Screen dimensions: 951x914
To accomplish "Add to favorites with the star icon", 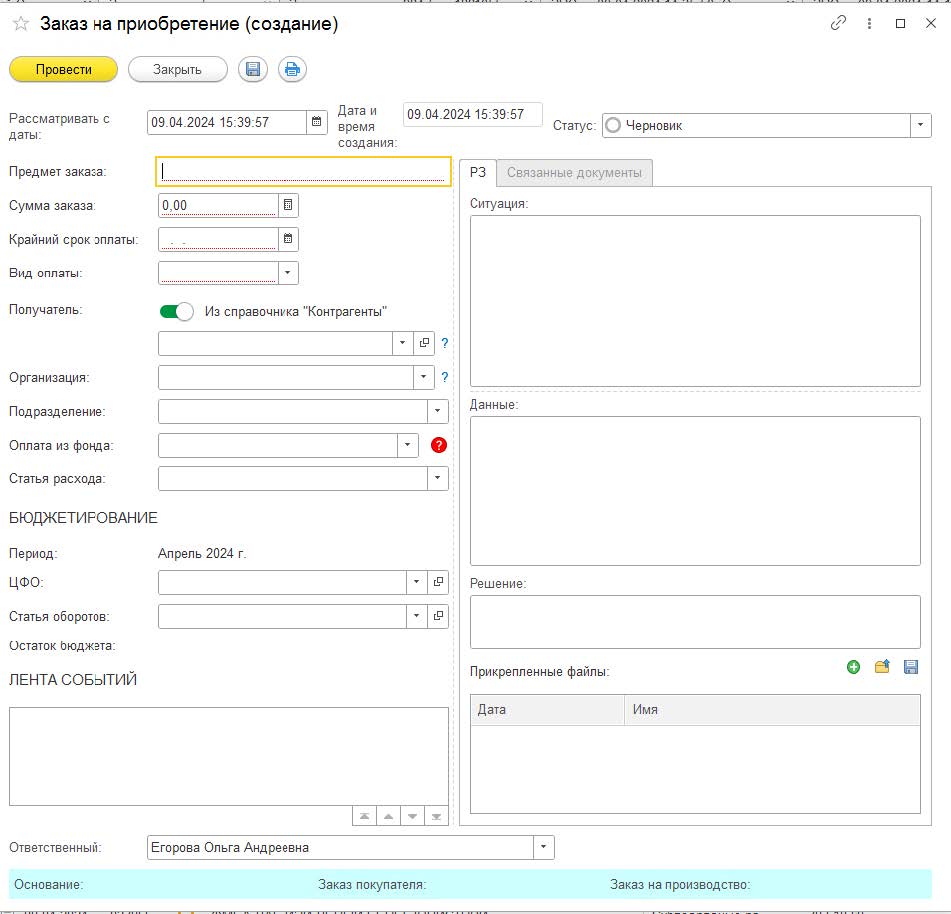I will click(21, 24).
